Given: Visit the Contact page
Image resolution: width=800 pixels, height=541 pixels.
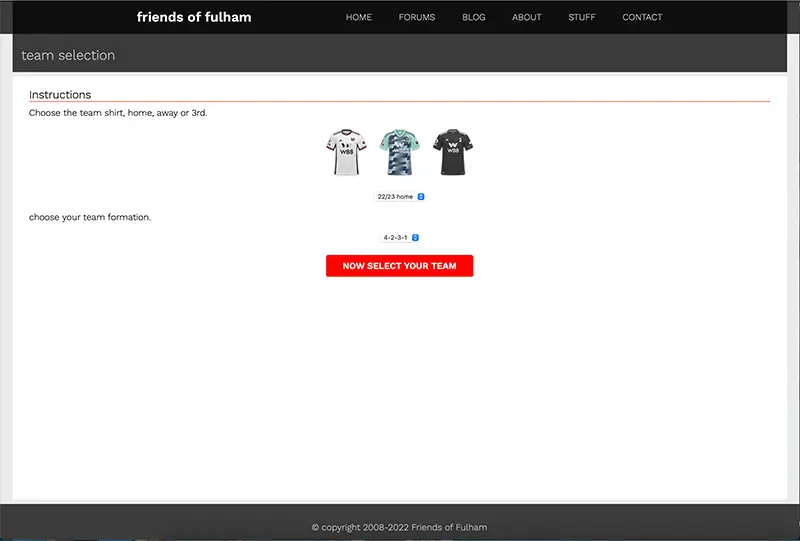Looking at the screenshot, I should 642,17.
